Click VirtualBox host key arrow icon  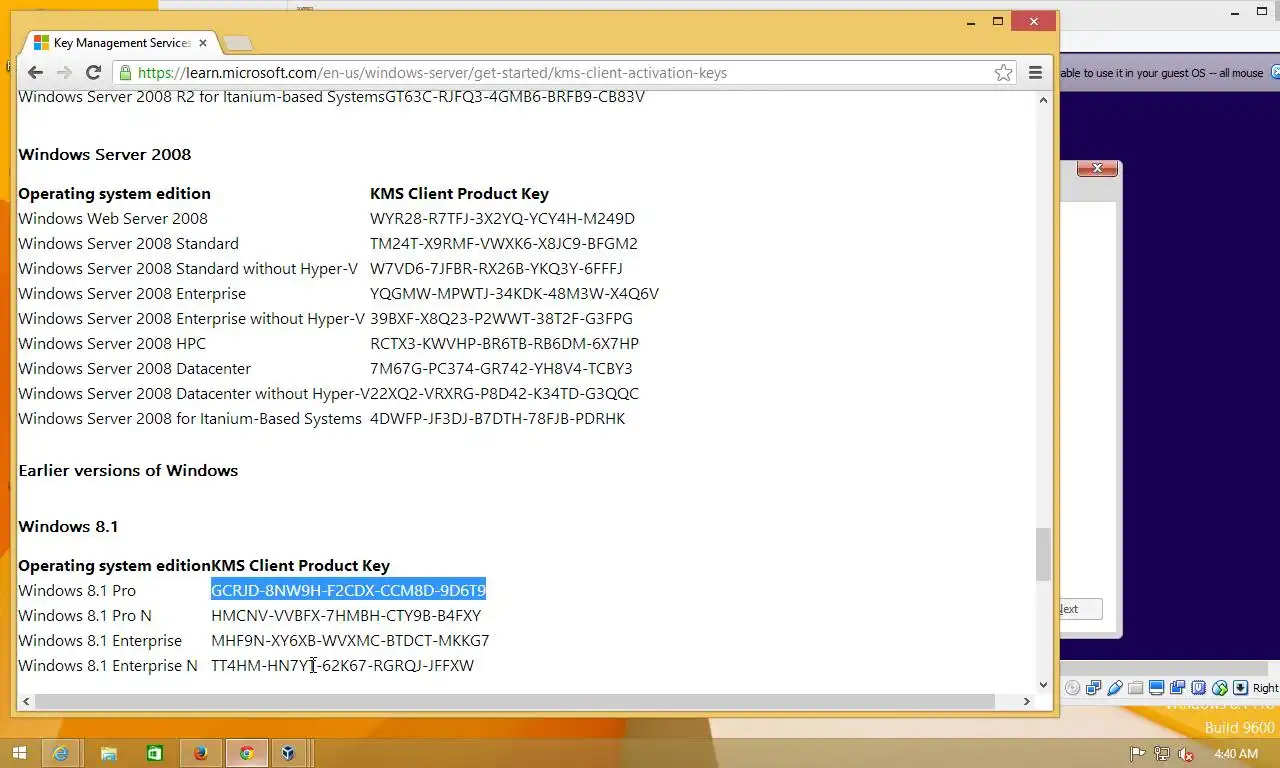pos(1241,688)
